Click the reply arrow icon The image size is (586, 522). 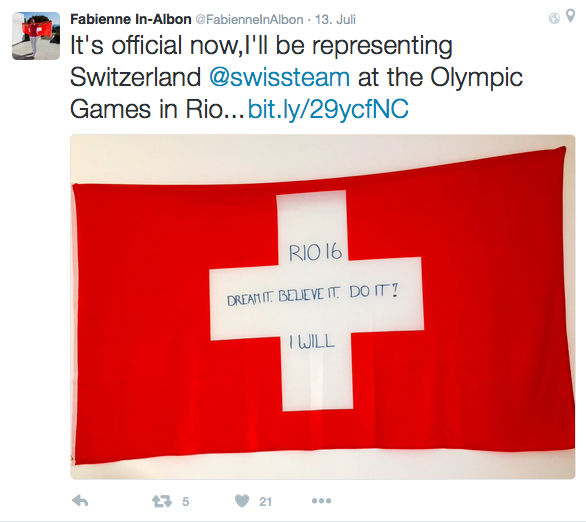(80, 501)
